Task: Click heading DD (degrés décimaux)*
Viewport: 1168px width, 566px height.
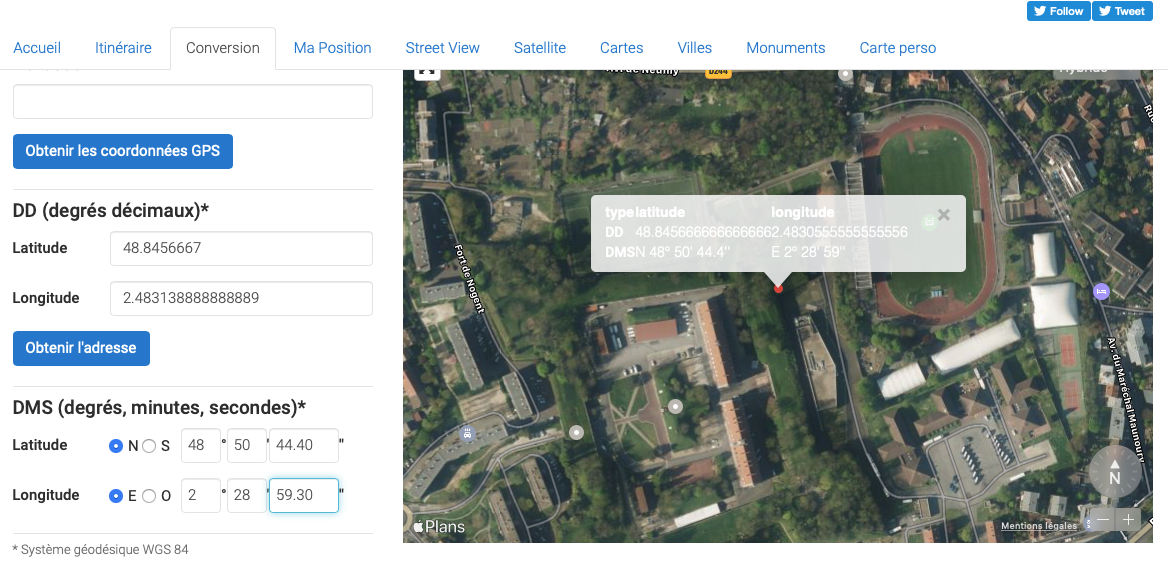Action: [110, 211]
